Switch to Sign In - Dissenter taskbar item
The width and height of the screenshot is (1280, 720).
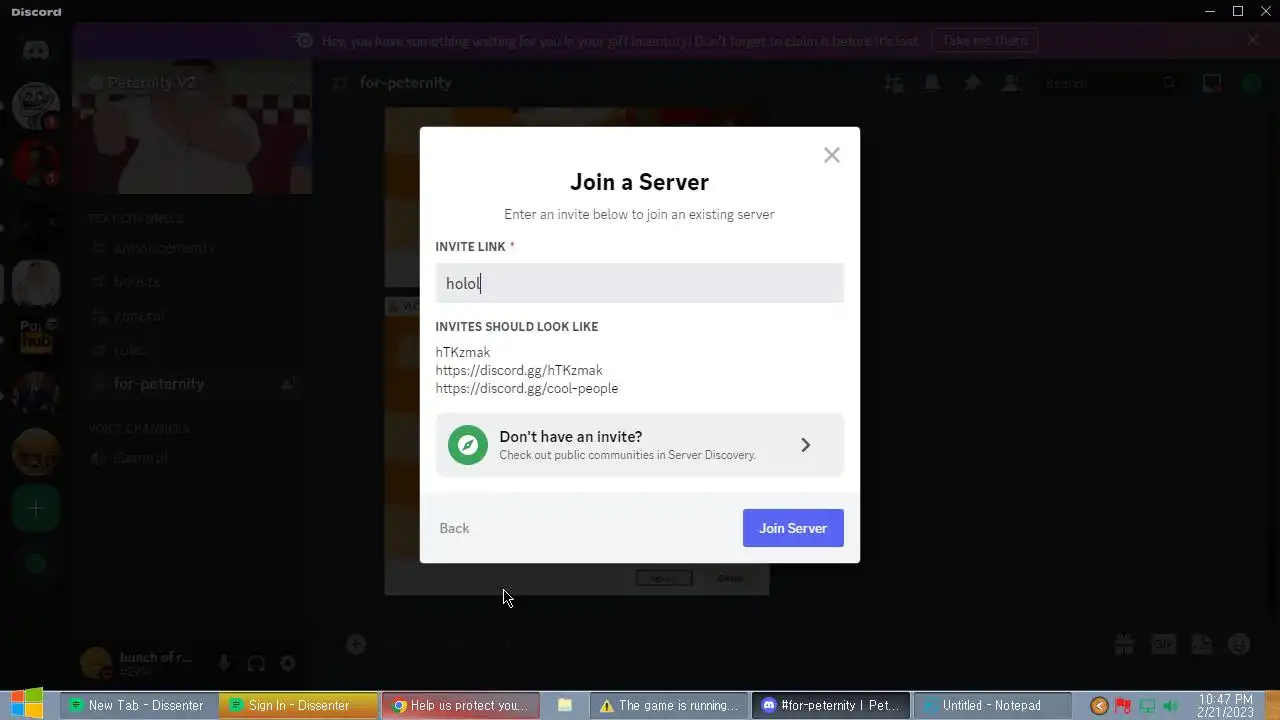point(299,705)
